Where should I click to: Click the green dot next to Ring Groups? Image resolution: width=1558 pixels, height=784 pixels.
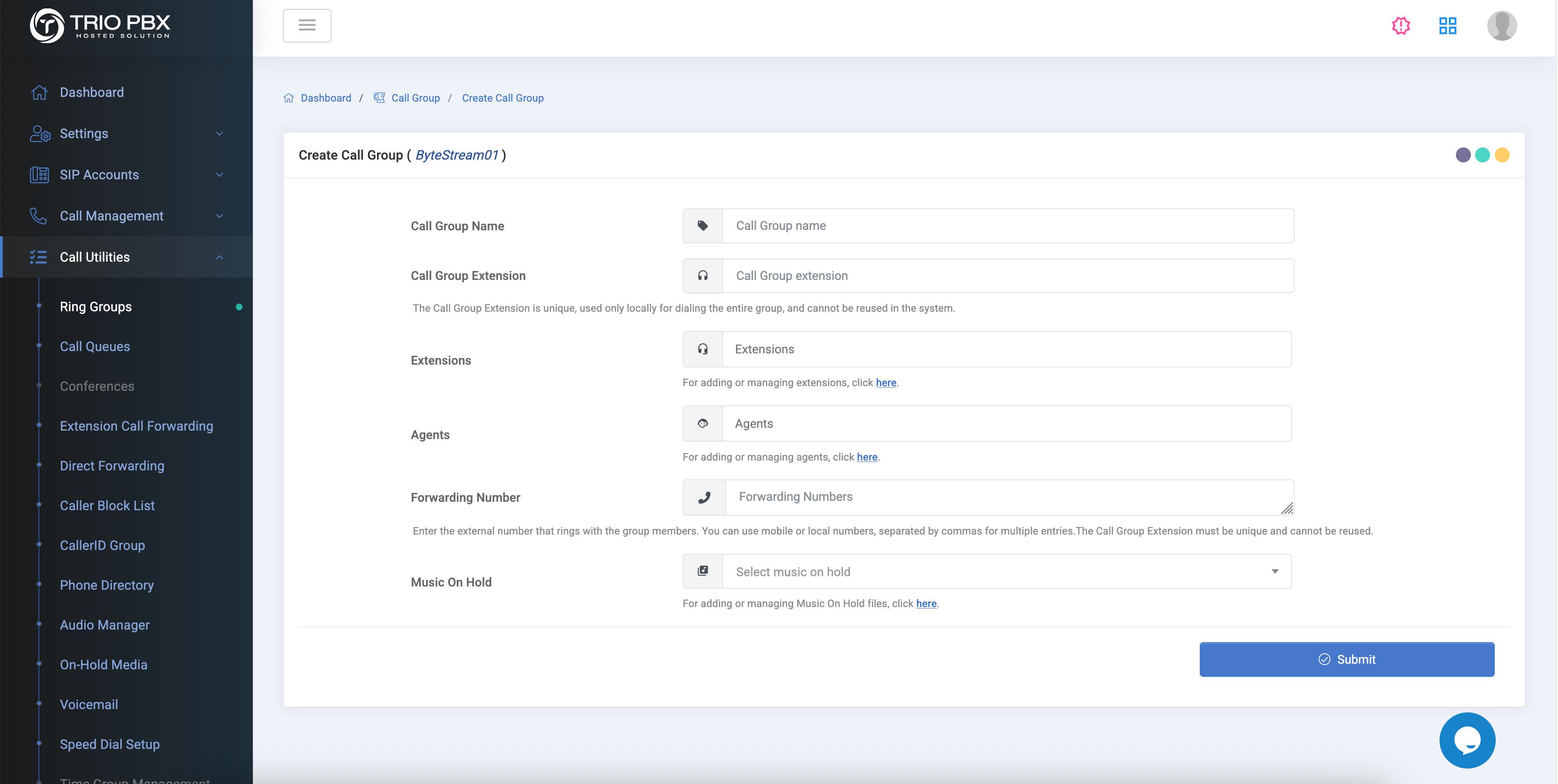239,307
